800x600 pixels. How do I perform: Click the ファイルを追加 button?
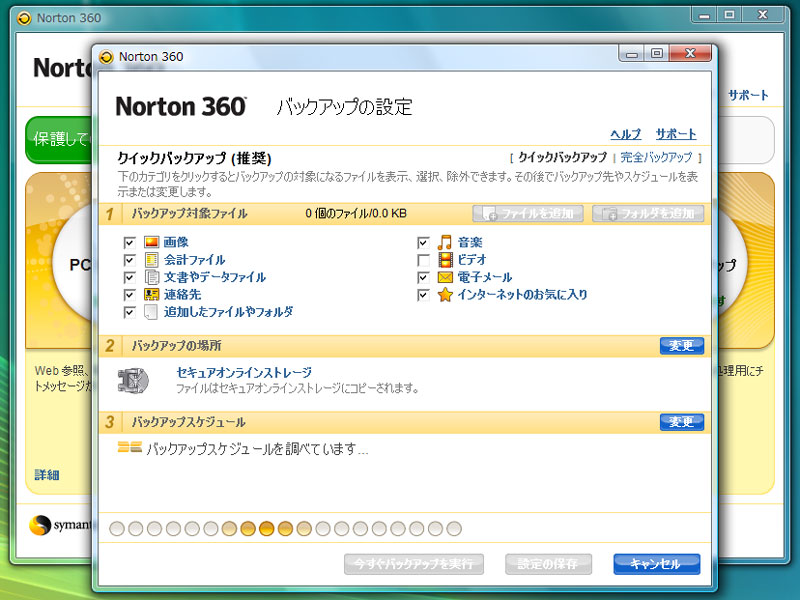[528, 213]
